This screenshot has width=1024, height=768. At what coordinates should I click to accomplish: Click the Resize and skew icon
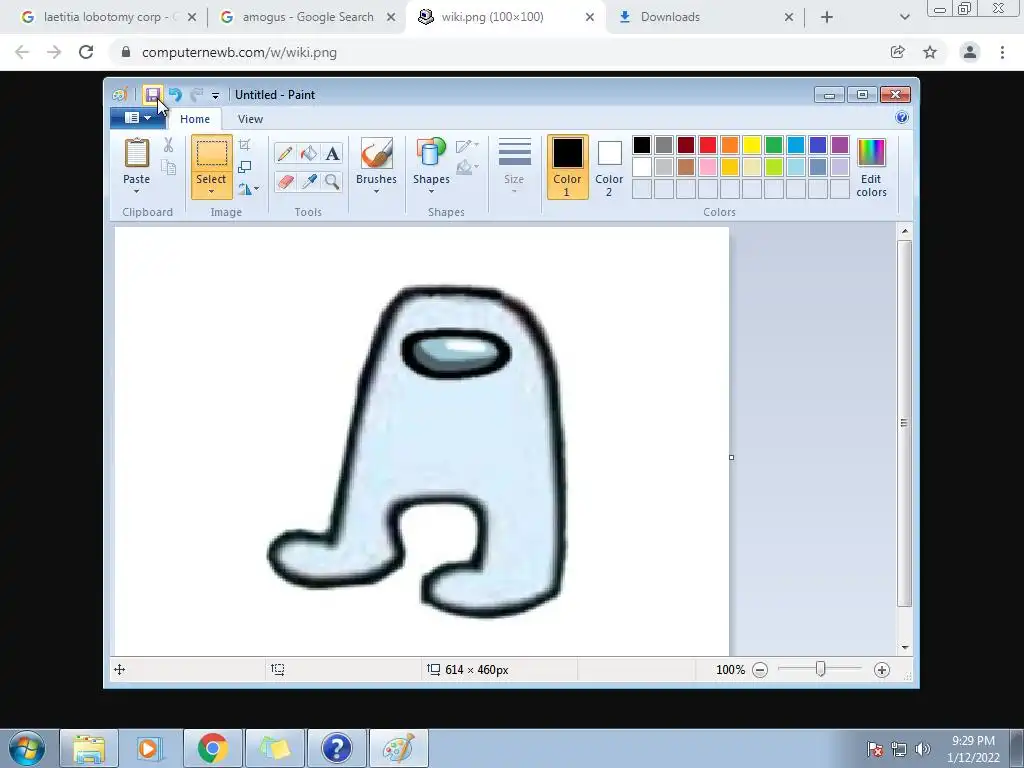pos(245,167)
